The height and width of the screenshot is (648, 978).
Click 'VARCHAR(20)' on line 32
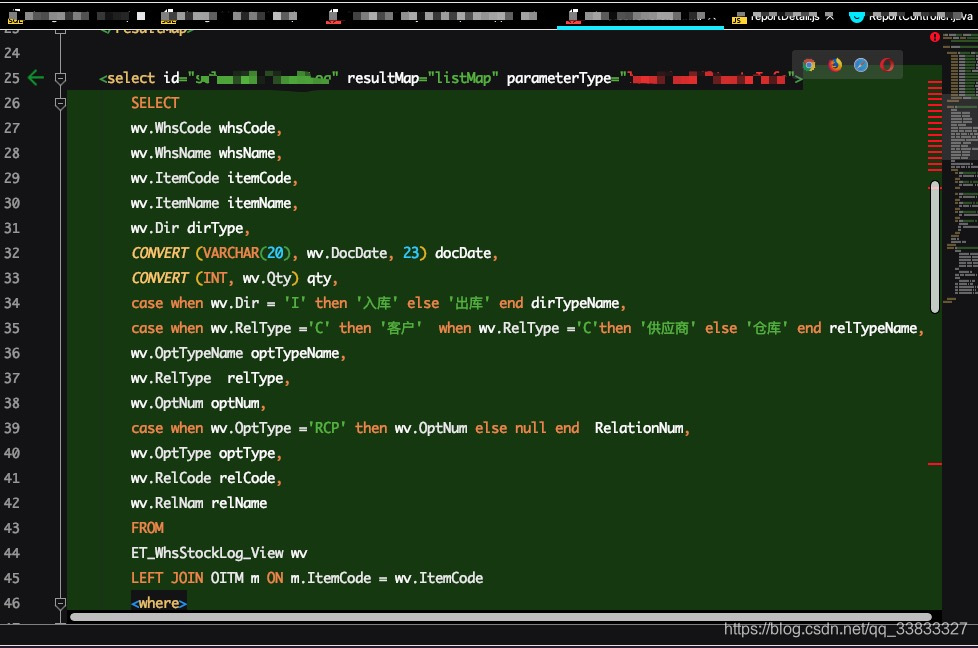pos(247,253)
